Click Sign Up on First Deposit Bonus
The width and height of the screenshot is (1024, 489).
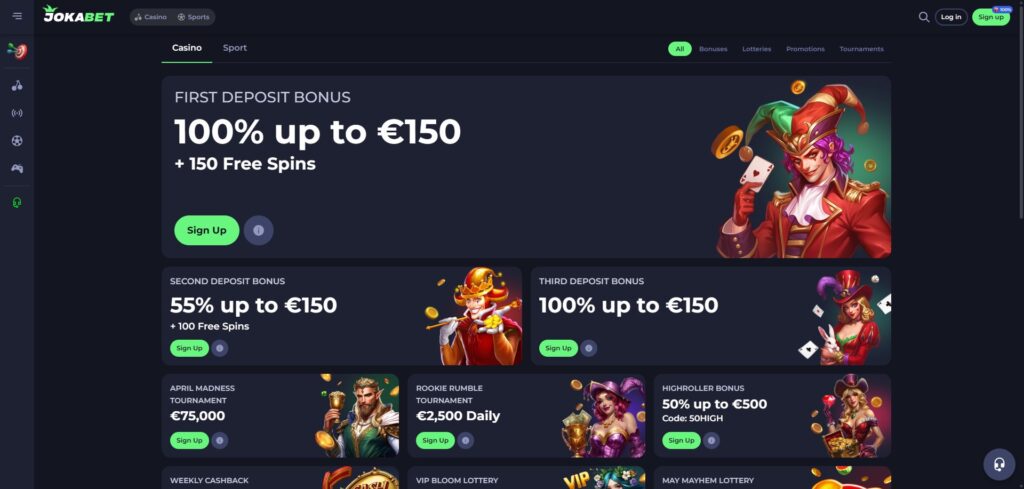206,230
